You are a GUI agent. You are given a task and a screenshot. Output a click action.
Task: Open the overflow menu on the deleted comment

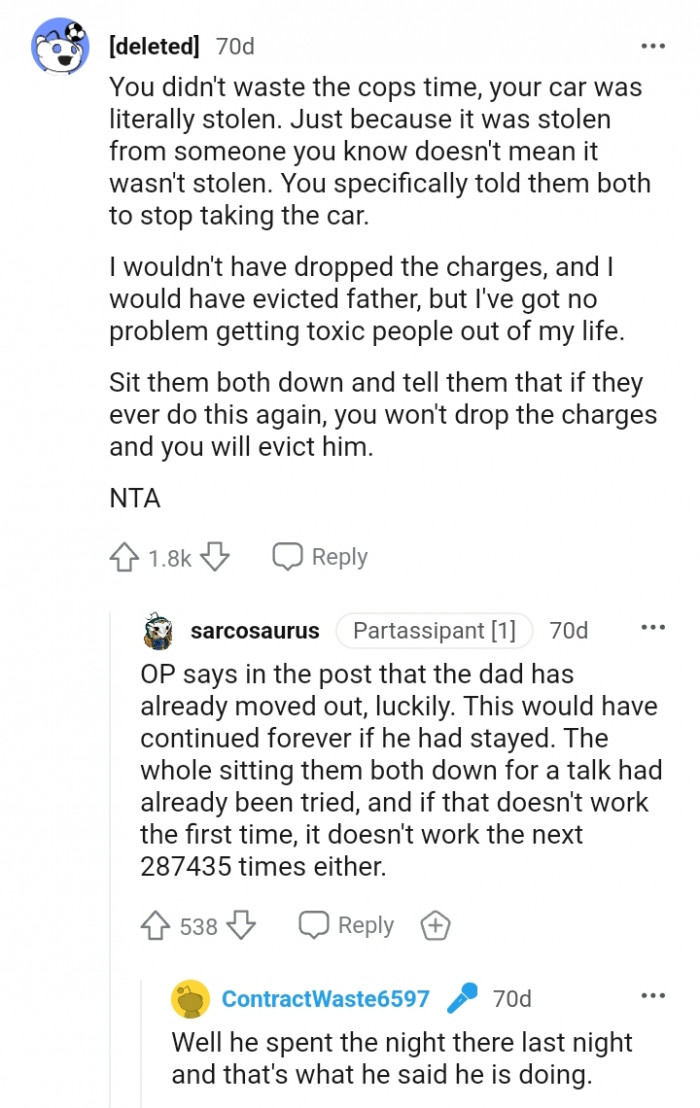653,45
